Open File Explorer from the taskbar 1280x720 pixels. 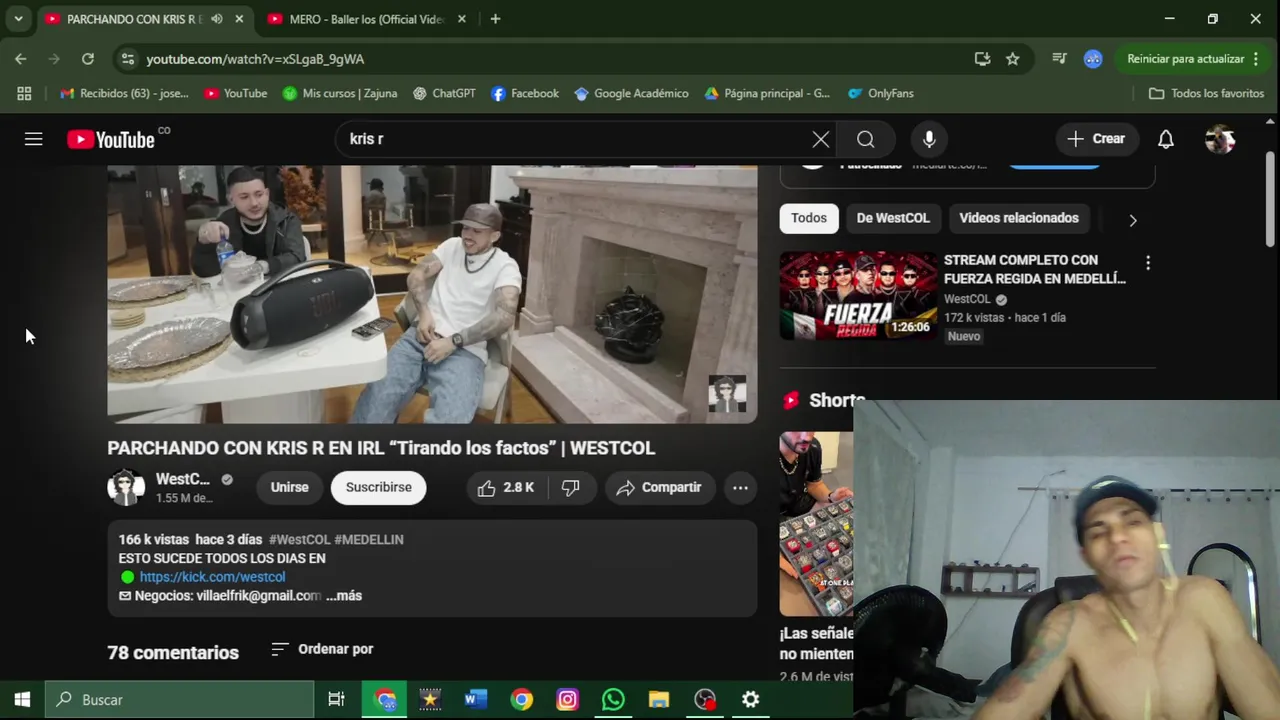659,700
